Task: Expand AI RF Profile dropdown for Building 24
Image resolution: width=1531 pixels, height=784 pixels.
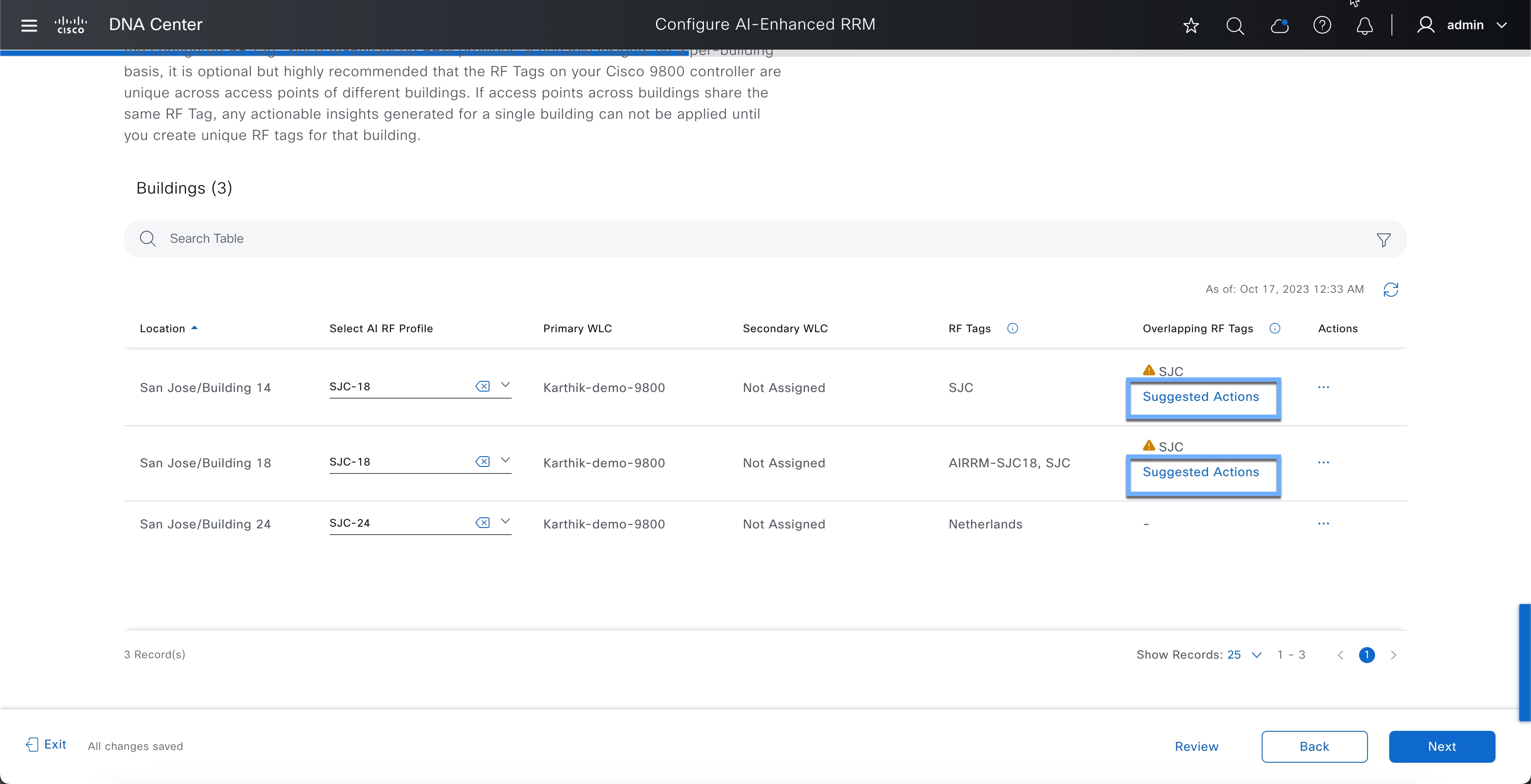Action: pyautogui.click(x=505, y=521)
